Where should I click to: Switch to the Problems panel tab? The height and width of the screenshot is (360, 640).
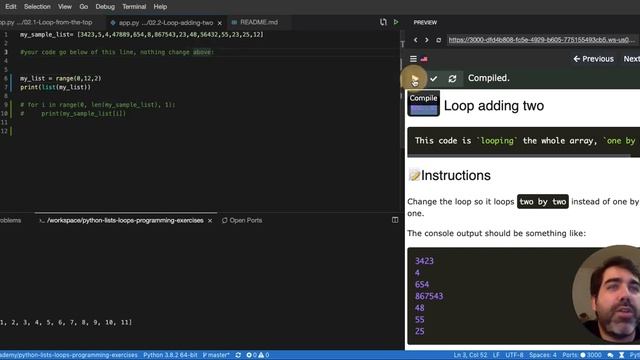coord(10,220)
